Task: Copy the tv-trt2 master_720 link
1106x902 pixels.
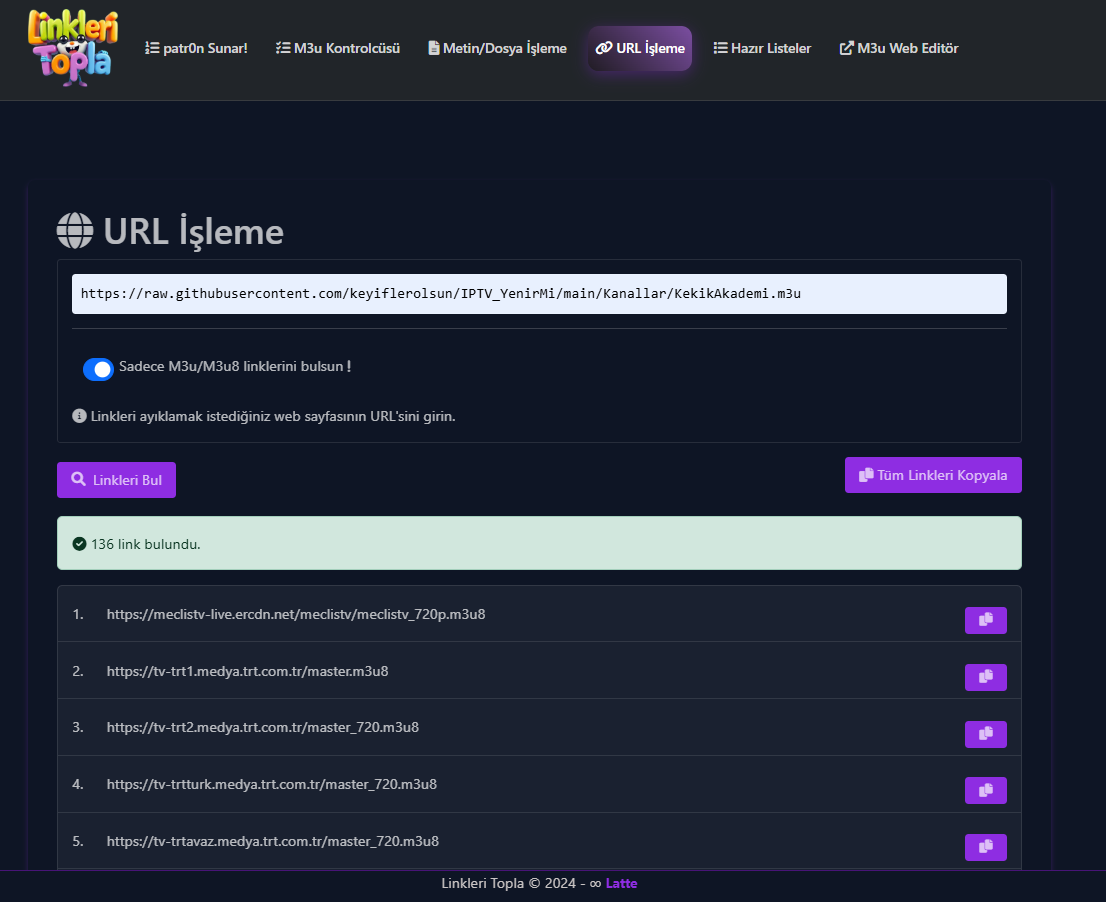Action: click(985, 734)
